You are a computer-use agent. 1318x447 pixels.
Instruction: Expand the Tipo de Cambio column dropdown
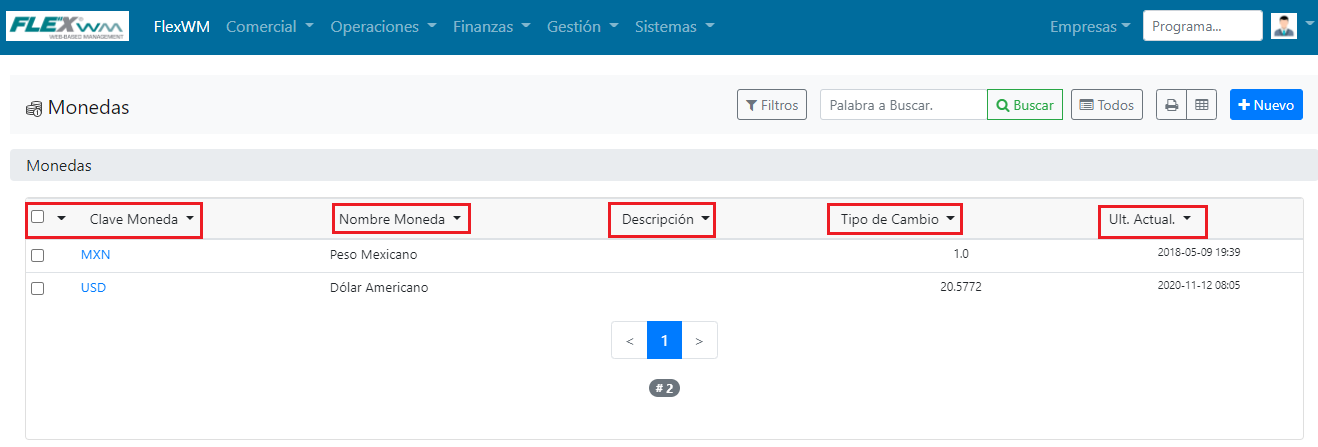[950, 219]
